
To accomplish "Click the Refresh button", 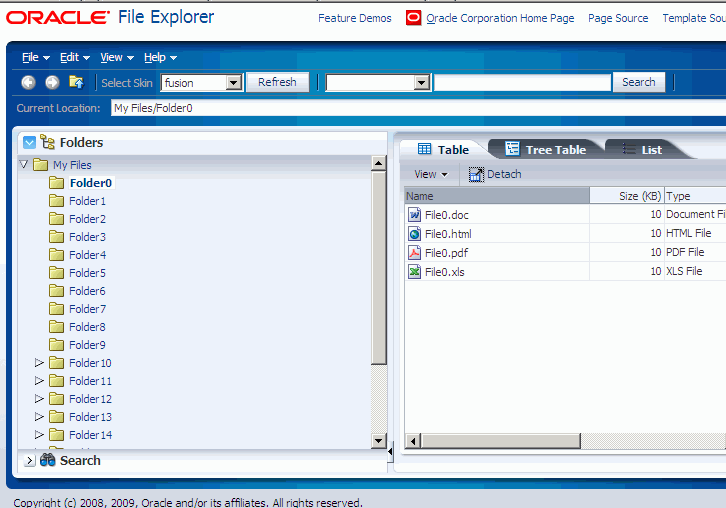I will (x=277, y=82).
